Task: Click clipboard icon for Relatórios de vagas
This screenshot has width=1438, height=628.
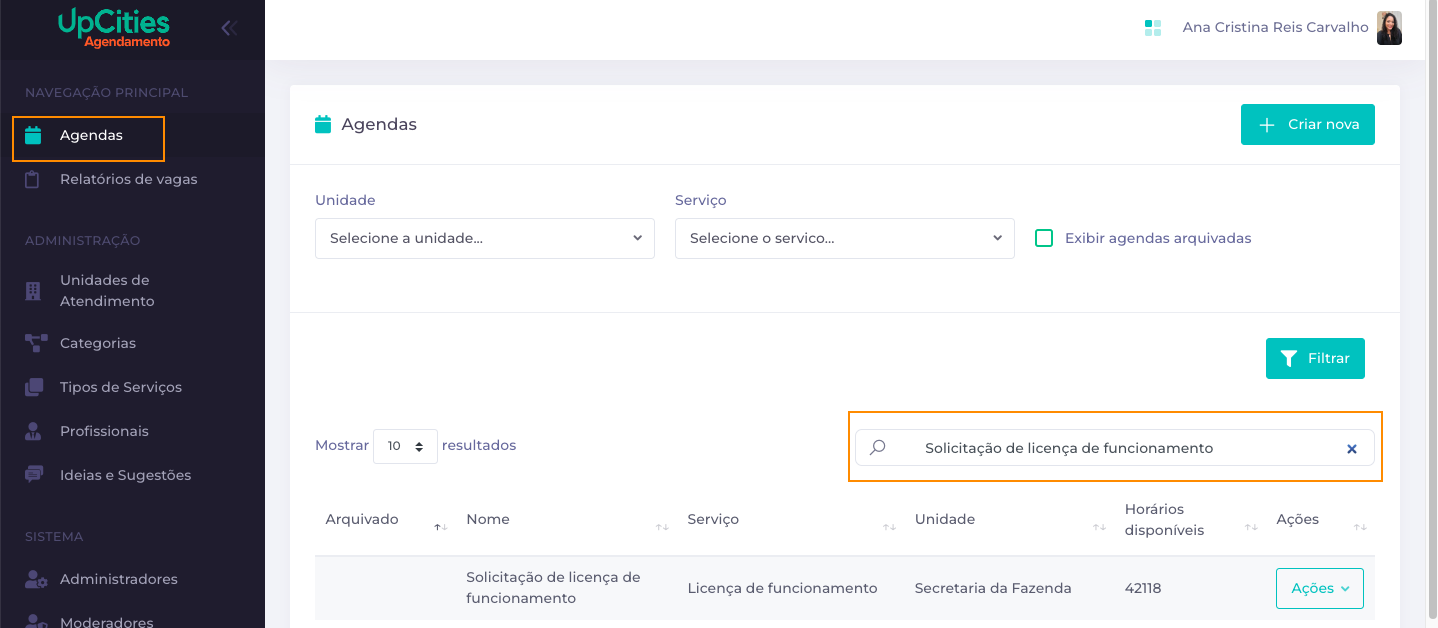Action: [x=33, y=180]
